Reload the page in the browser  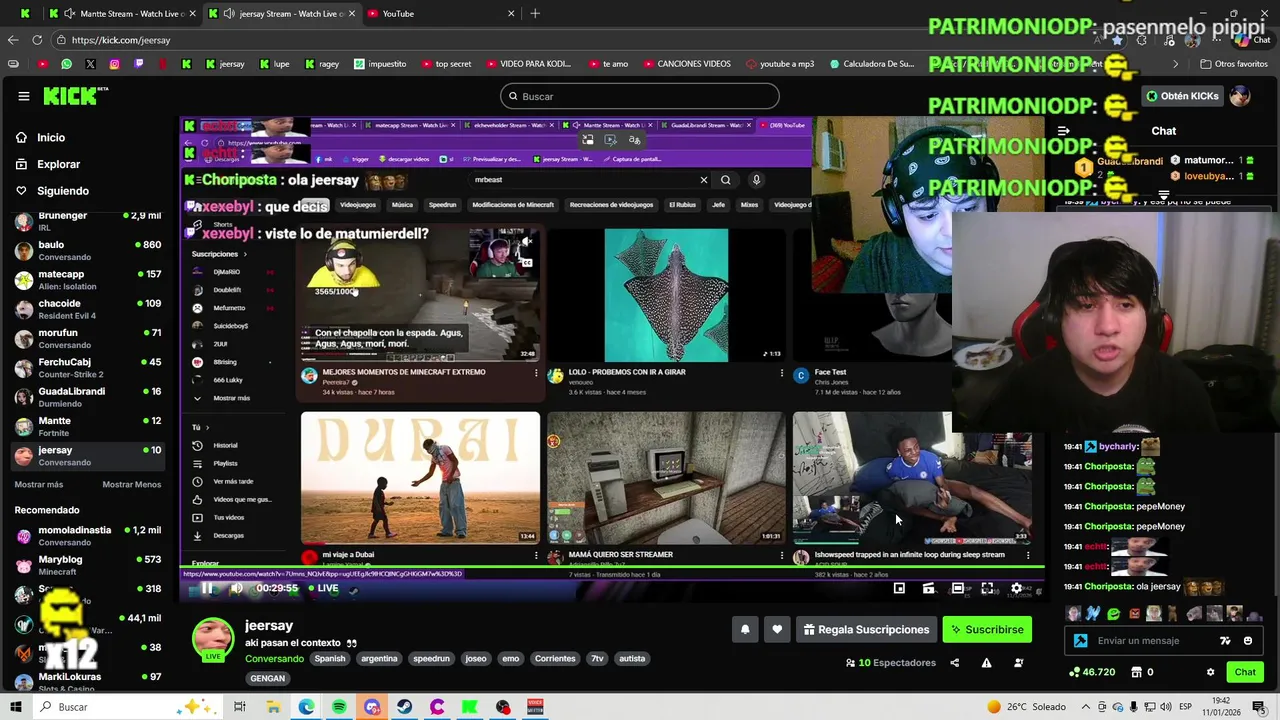(37, 40)
